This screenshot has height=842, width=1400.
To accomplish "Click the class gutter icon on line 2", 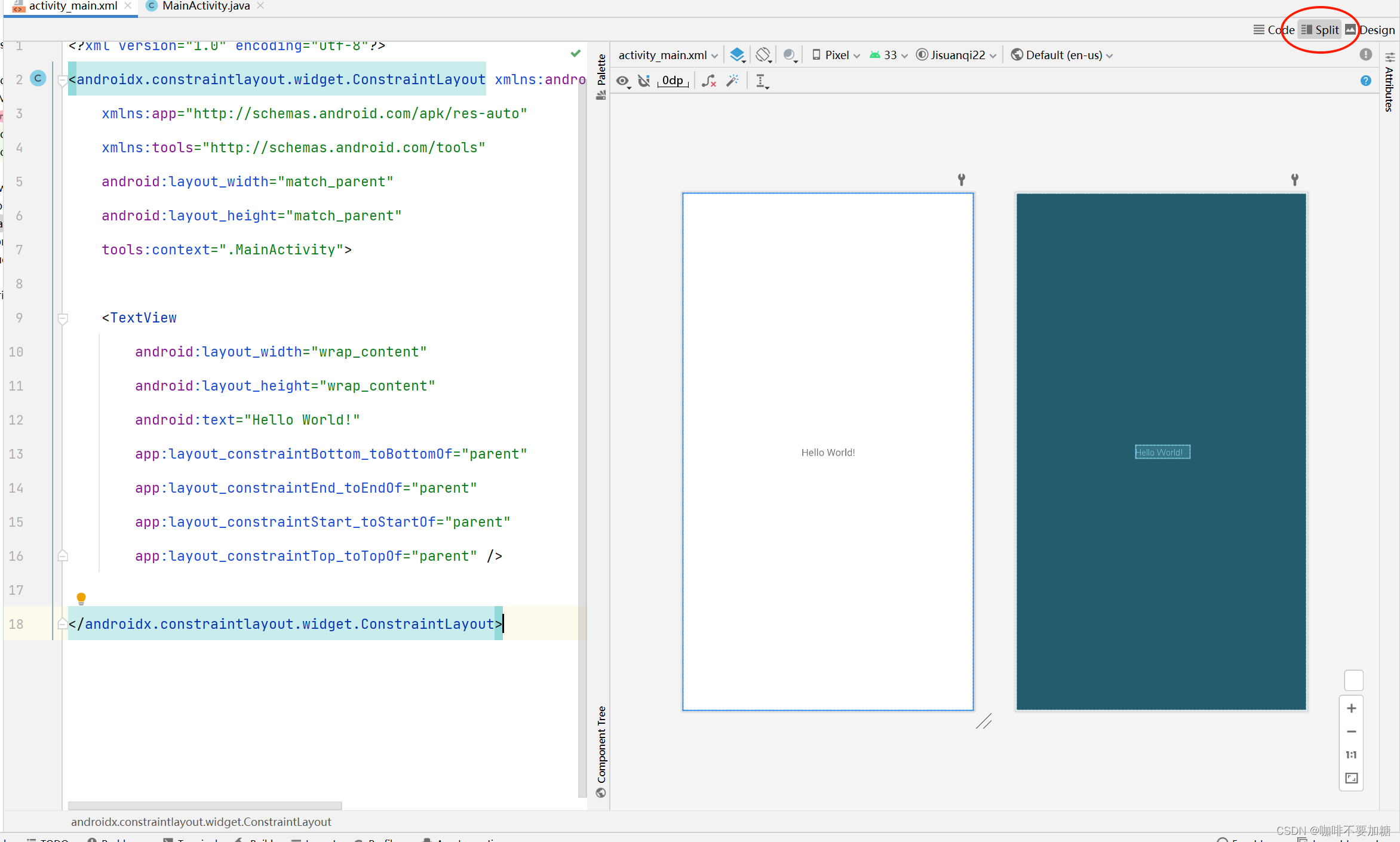I will 38,78.
